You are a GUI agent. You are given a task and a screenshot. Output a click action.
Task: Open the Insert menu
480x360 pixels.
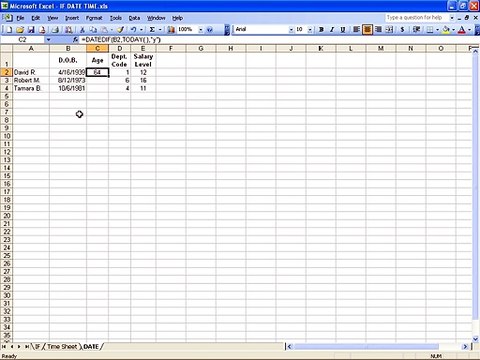72,18
